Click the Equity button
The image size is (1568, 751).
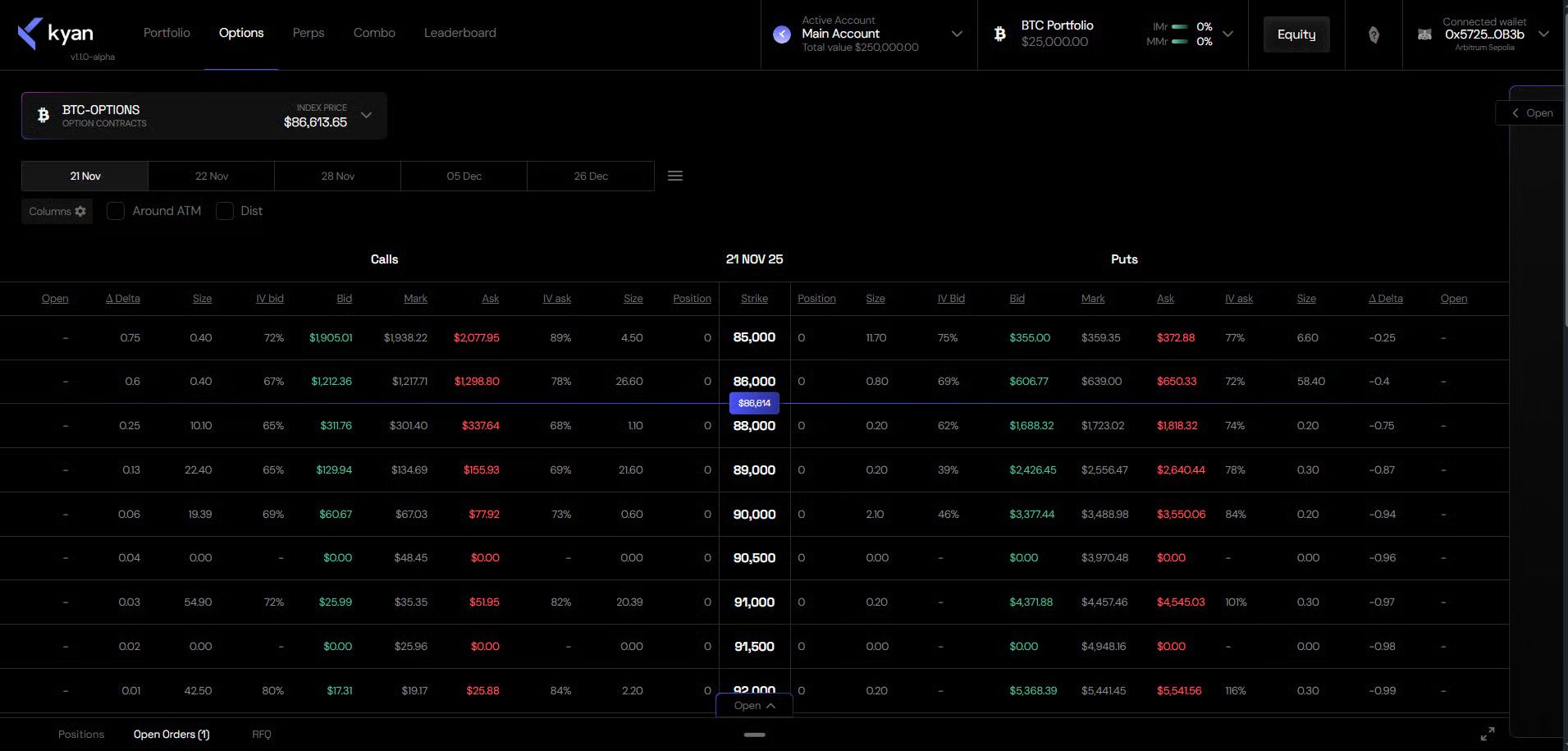(x=1296, y=34)
